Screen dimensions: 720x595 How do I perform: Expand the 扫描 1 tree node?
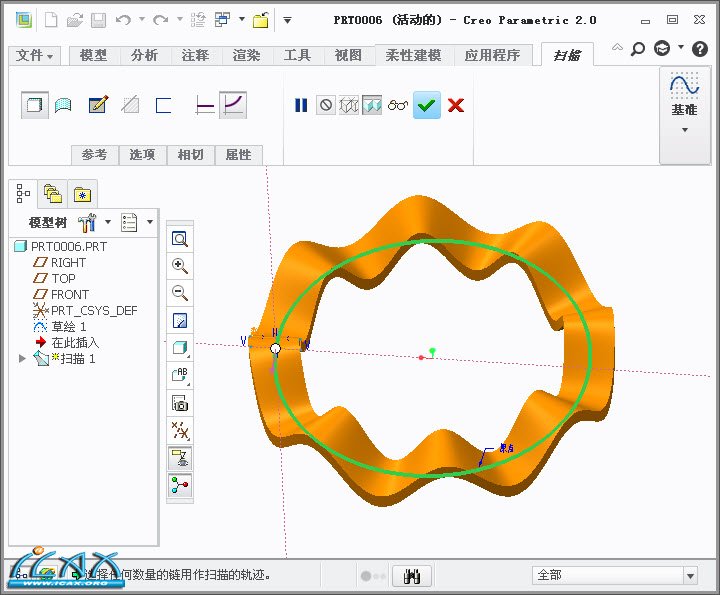[23, 358]
